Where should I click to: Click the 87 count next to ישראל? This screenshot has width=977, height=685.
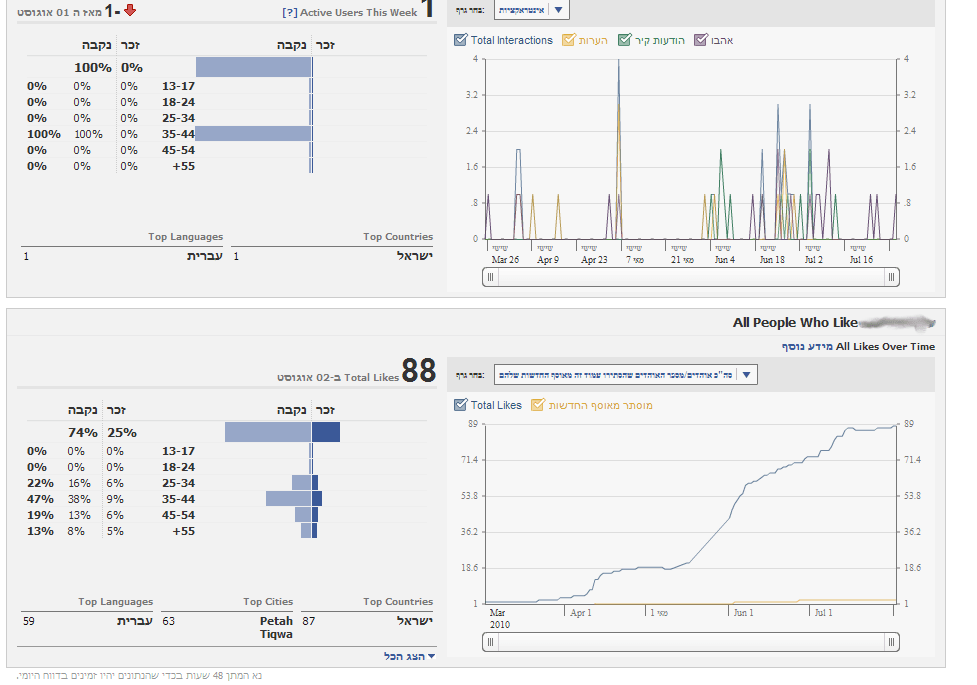pyautogui.click(x=308, y=621)
